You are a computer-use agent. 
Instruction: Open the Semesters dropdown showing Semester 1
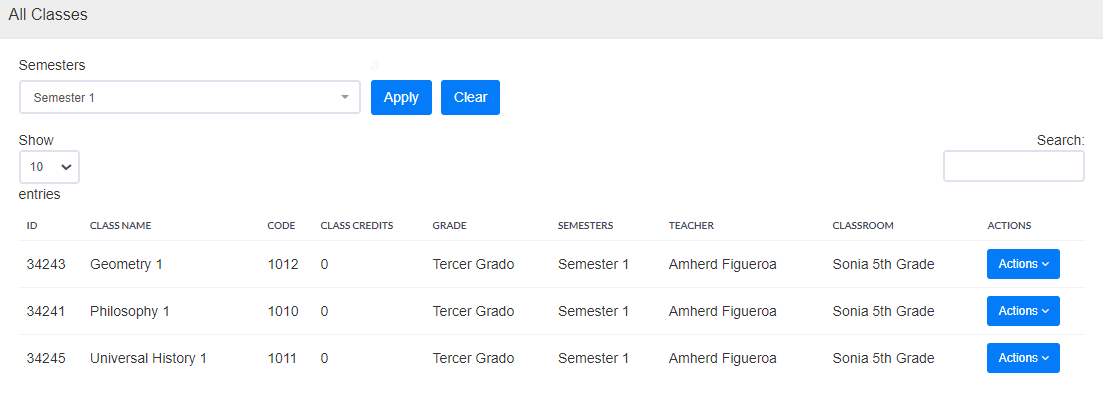tap(189, 98)
